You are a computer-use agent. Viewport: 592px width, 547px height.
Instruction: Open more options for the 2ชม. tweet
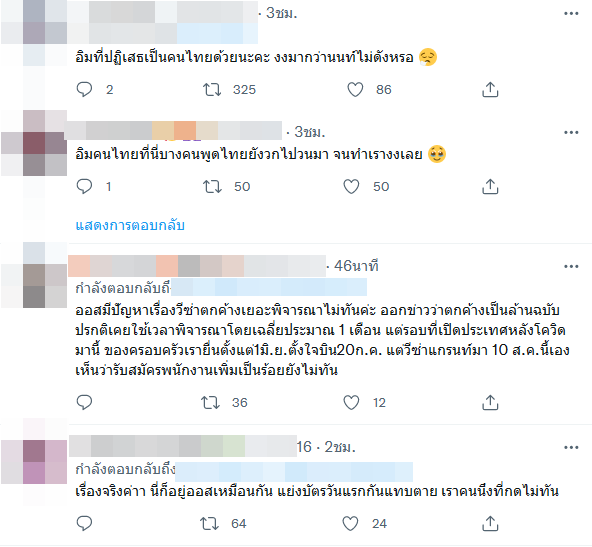tap(571, 447)
